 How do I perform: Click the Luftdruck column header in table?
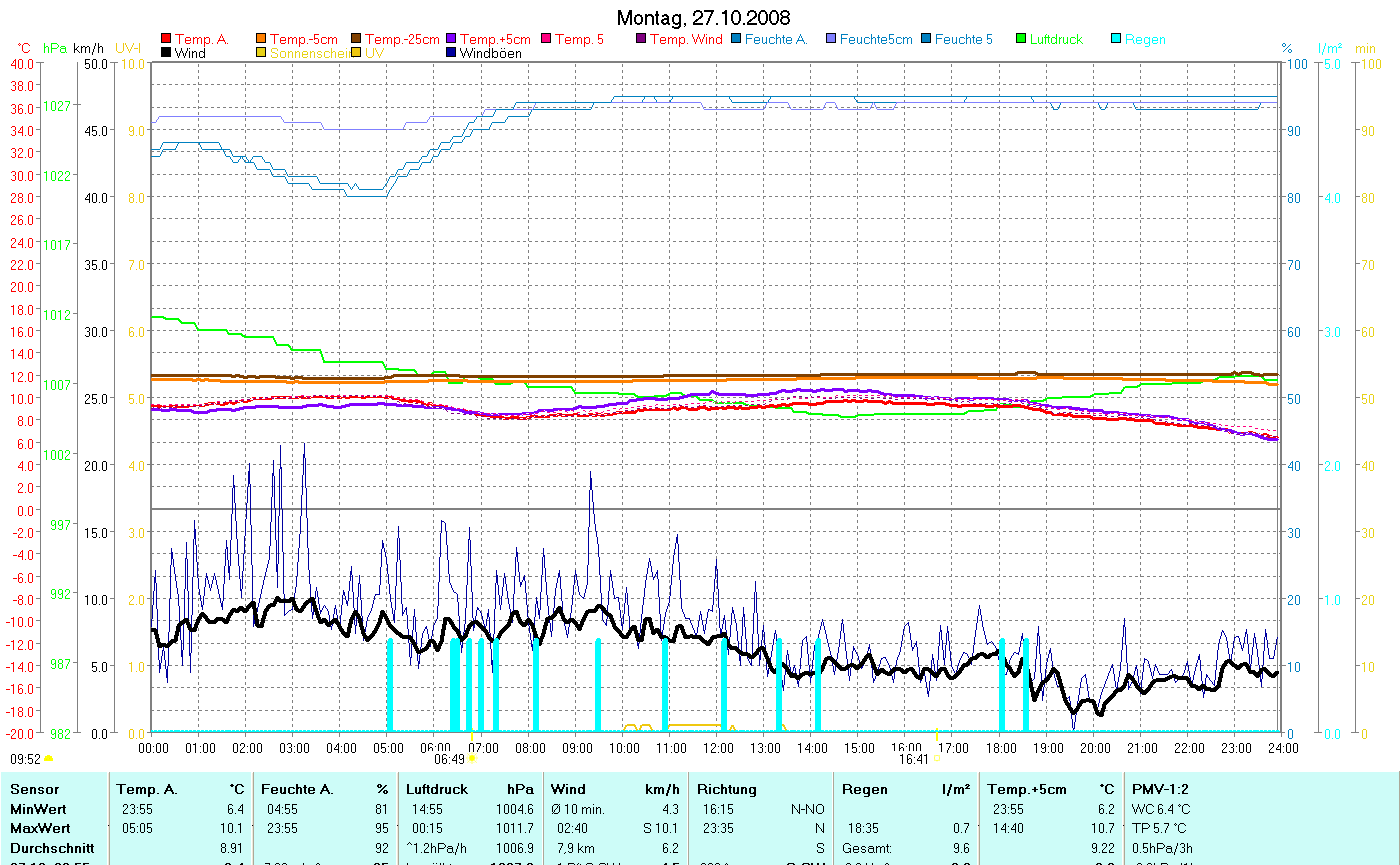pos(436,789)
